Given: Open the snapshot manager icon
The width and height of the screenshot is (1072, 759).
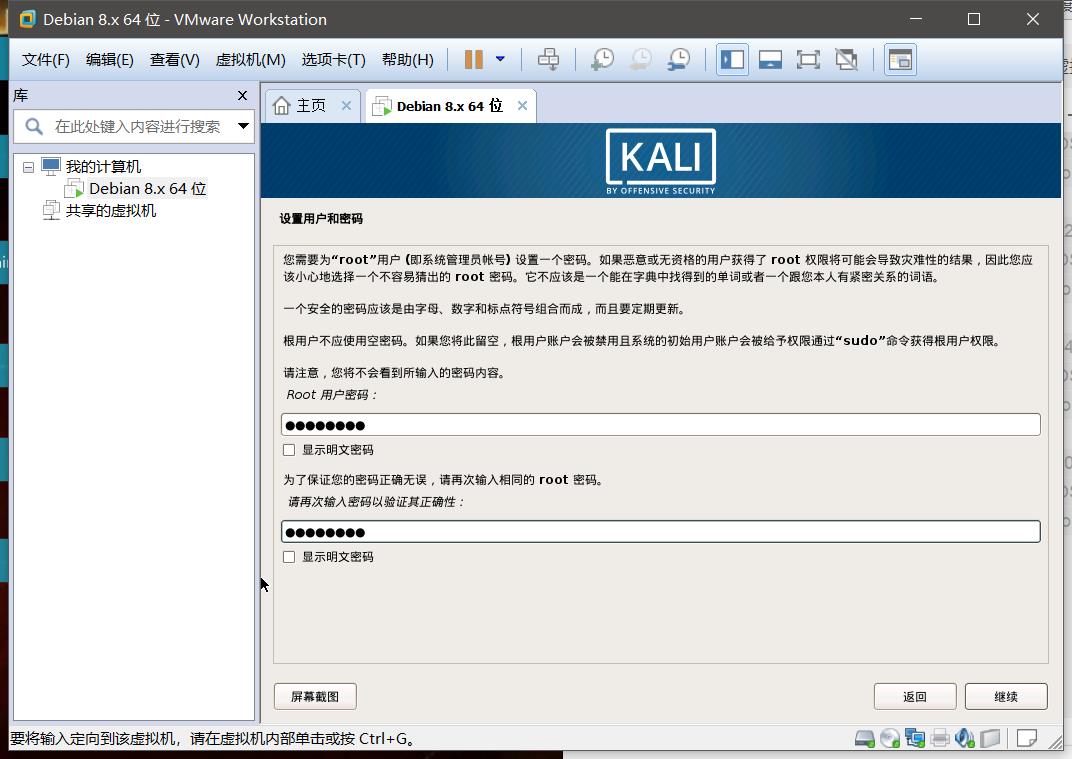Looking at the screenshot, I should coord(679,59).
